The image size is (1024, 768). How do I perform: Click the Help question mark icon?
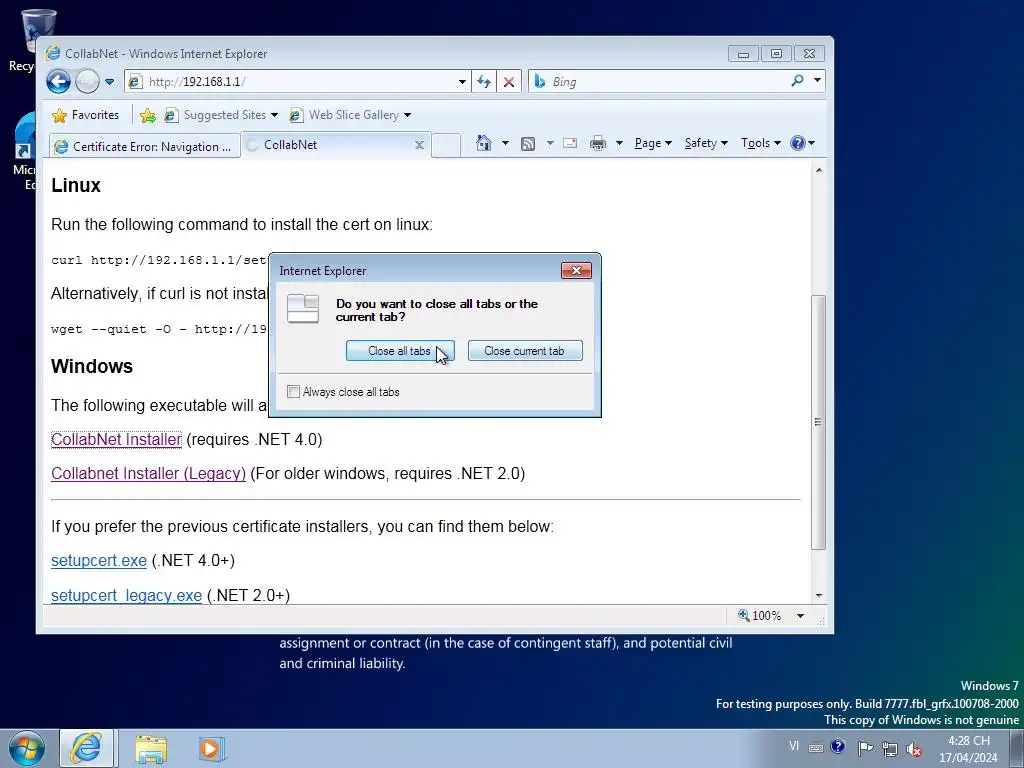click(x=797, y=143)
